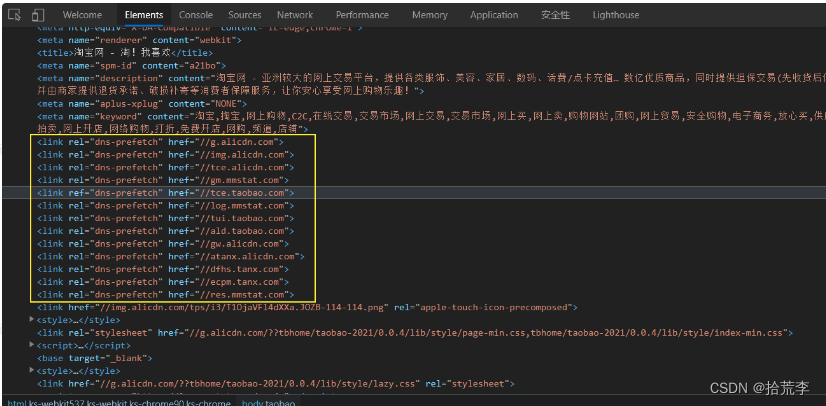Select the //atanx.alicdn.com dns-prefetch link line
The image size is (826, 406).
coord(171,256)
